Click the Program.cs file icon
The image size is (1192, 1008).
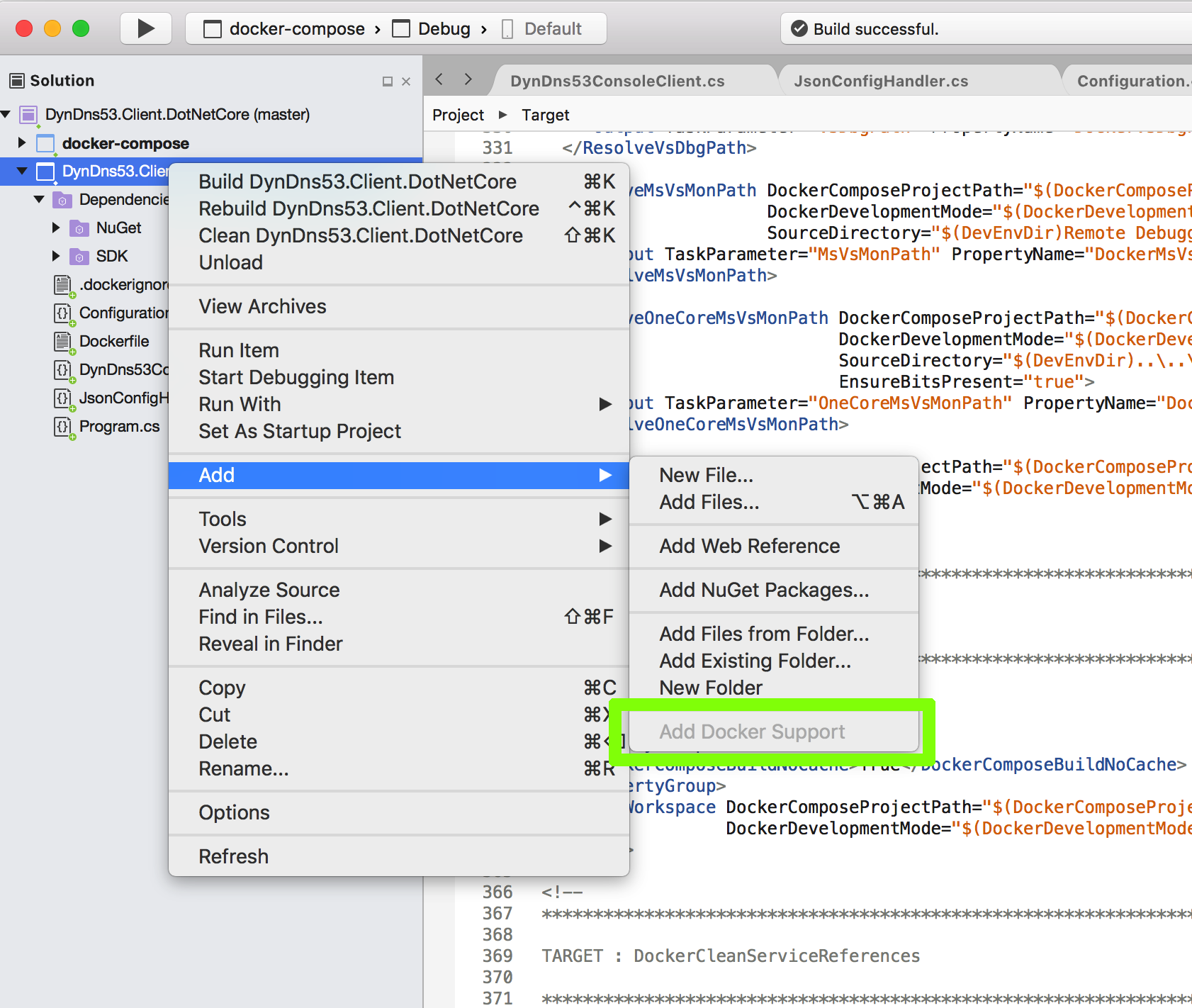pyautogui.click(x=63, y=427)
